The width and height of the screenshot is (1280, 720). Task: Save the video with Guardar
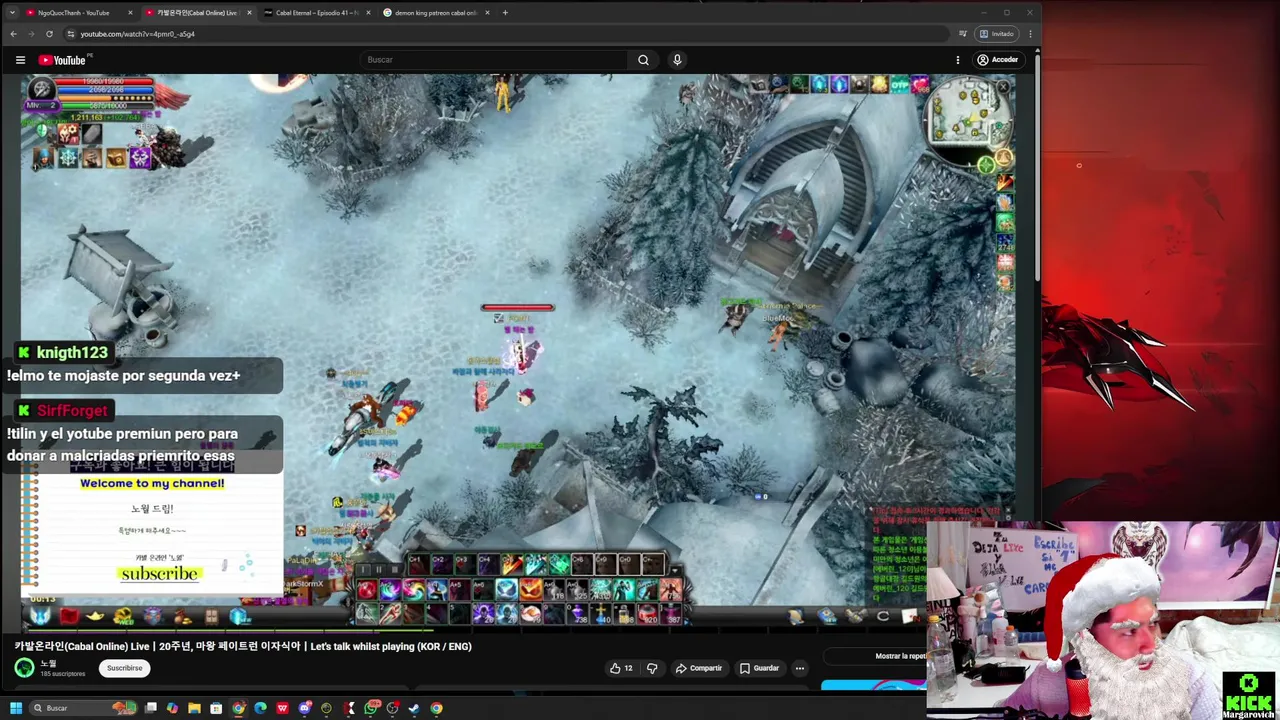(x=759, y=668)
